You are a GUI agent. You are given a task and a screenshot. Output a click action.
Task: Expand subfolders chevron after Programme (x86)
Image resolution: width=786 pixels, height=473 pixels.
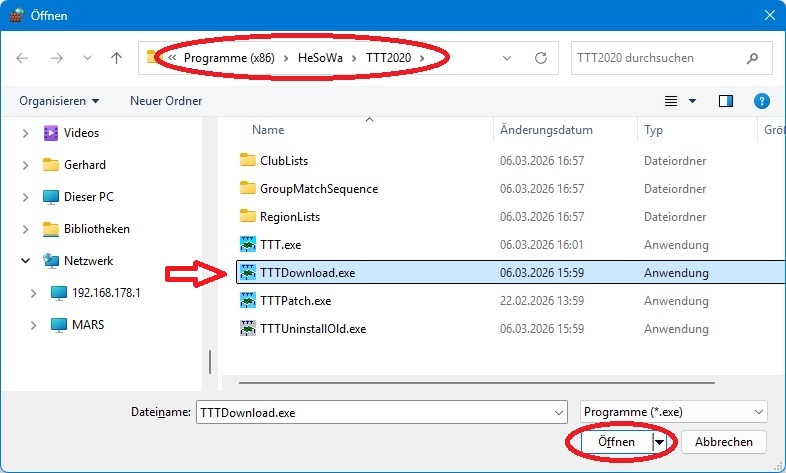tap(286, 58)
